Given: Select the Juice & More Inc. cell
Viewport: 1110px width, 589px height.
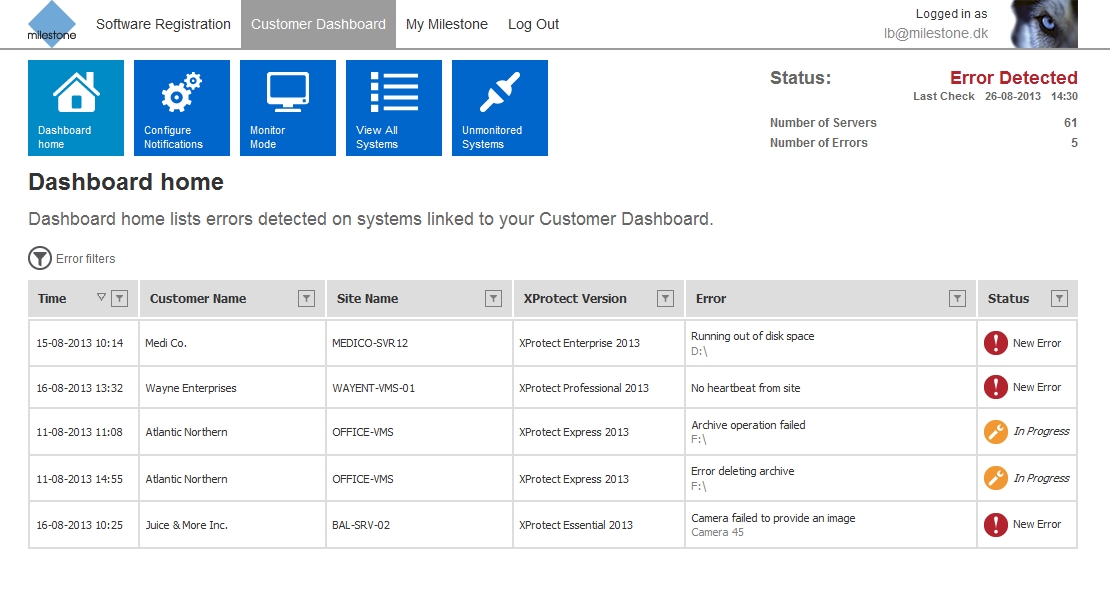Looking at the screenshot, I should click(232, 525).
